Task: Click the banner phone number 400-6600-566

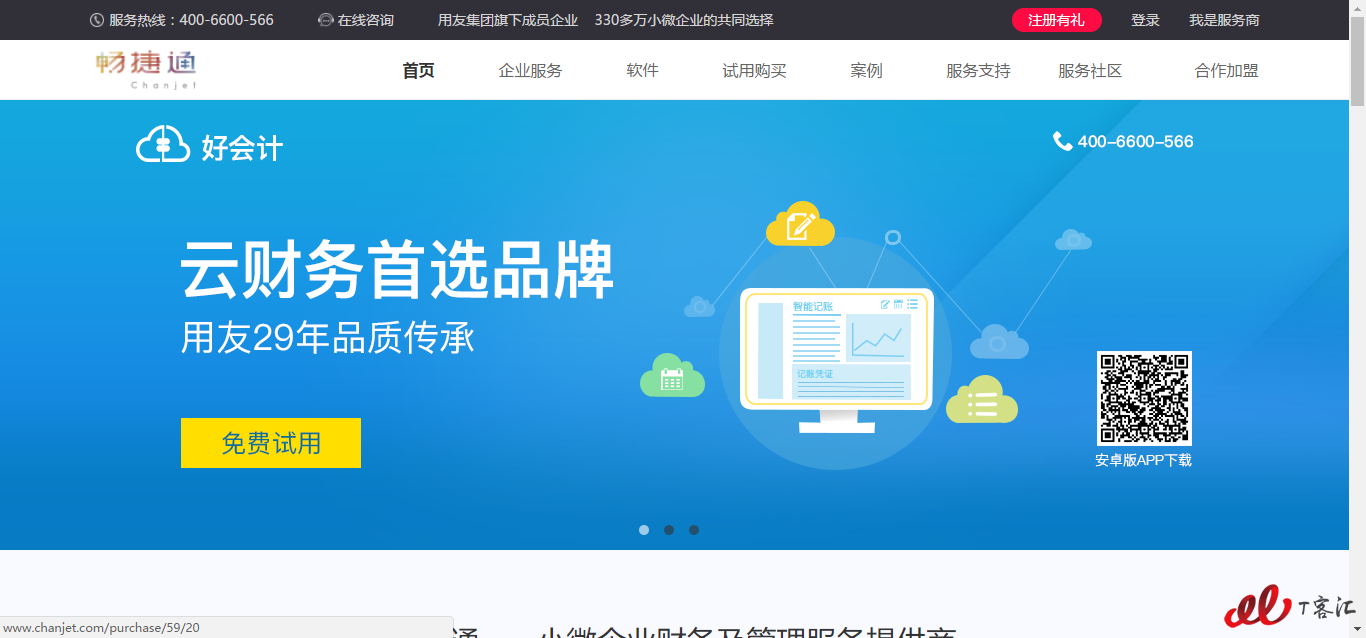Action: (x=1135, y=142)
